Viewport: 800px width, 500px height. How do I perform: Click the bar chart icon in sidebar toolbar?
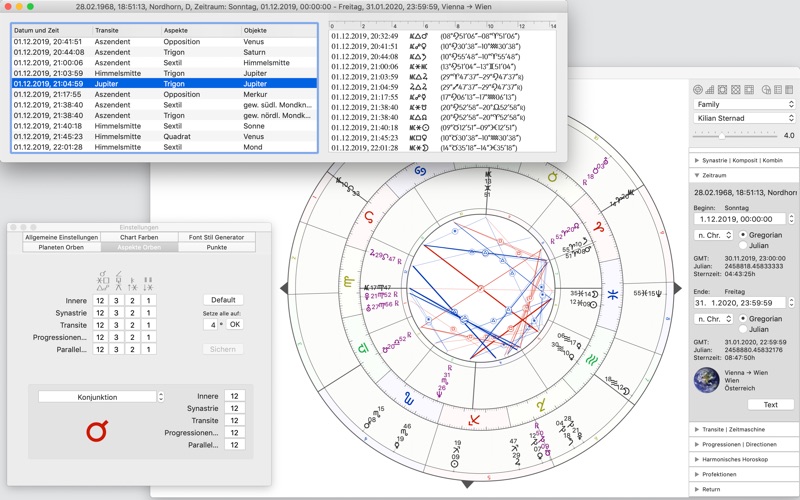(710, 90)
